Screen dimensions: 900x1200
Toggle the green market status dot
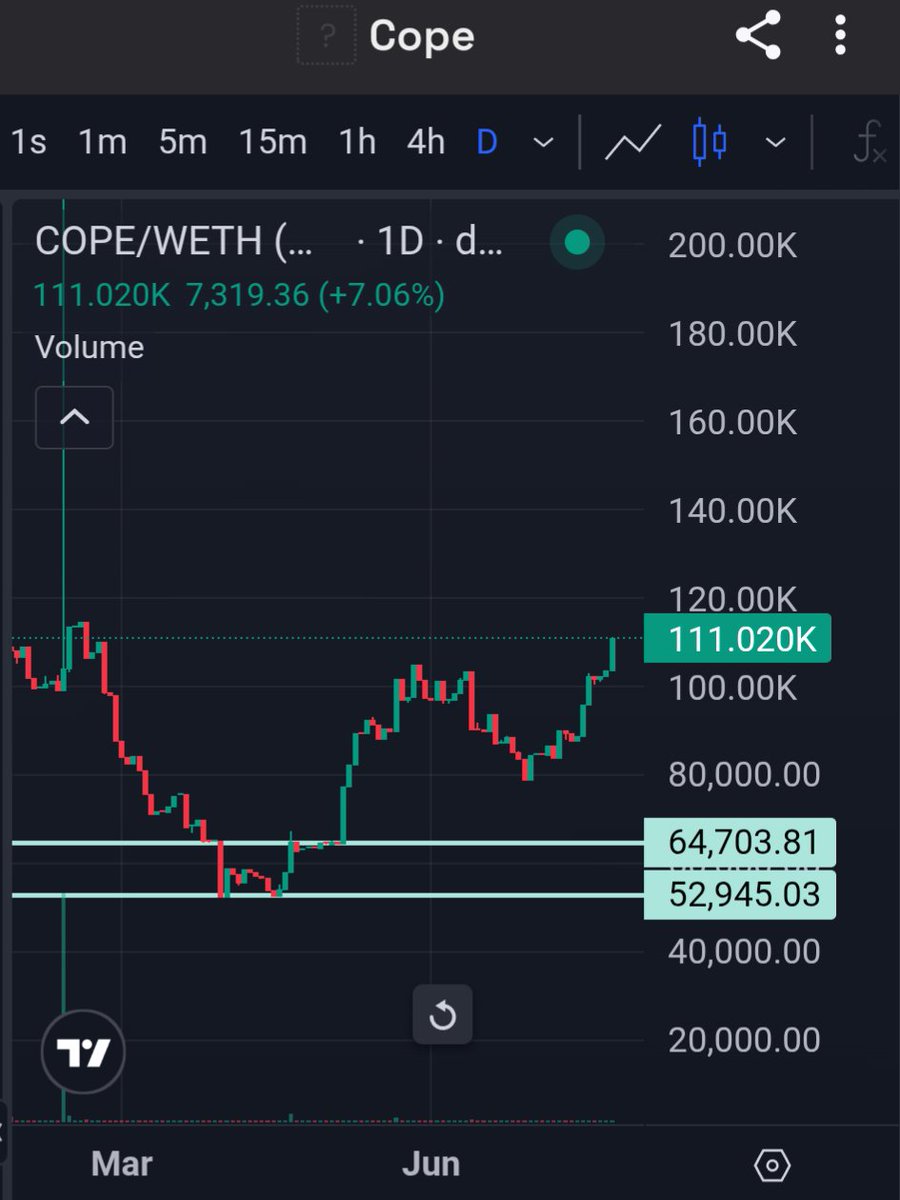pos(577,242)
